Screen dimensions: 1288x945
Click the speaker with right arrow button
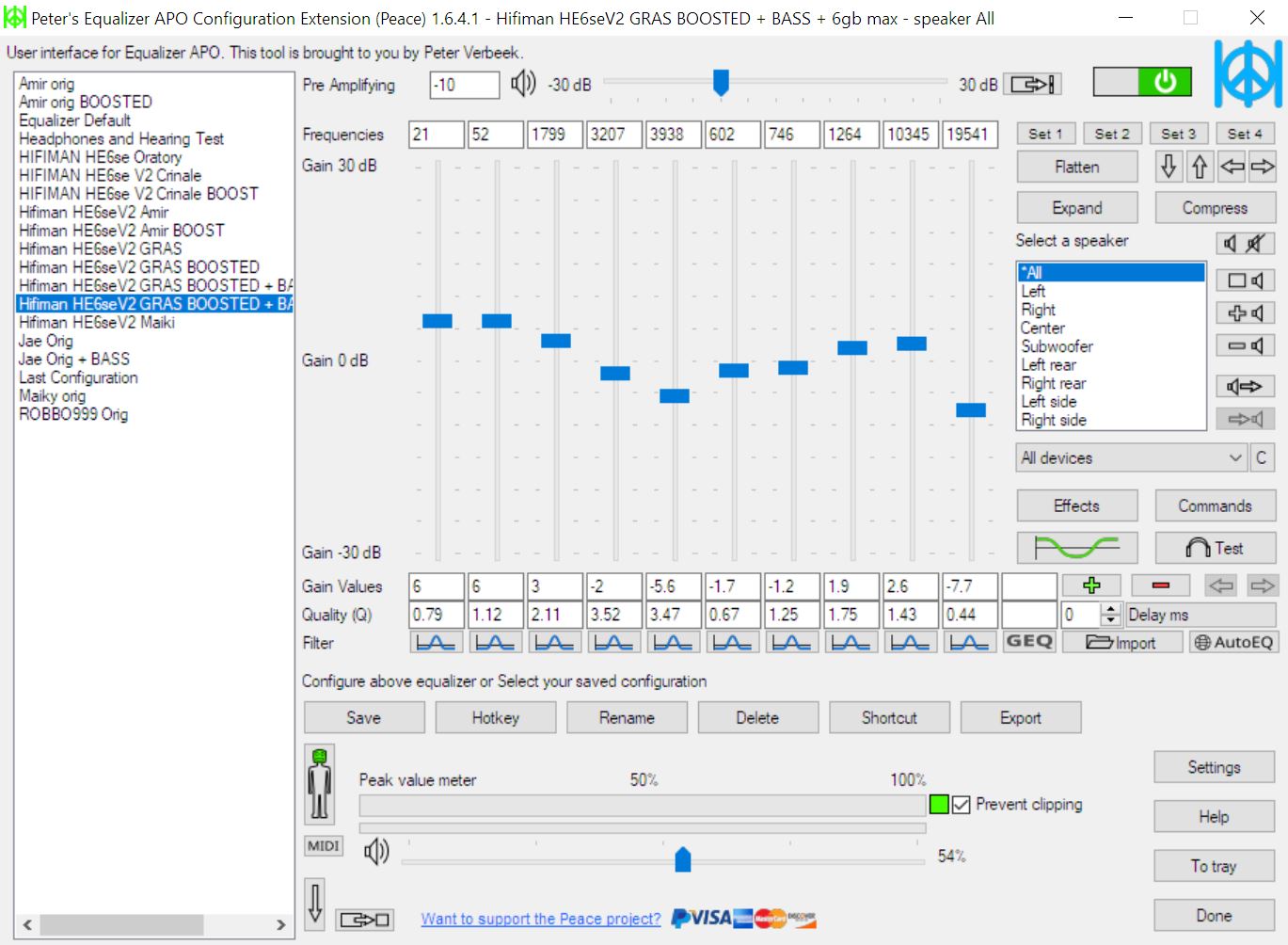tap(1246, 386)
